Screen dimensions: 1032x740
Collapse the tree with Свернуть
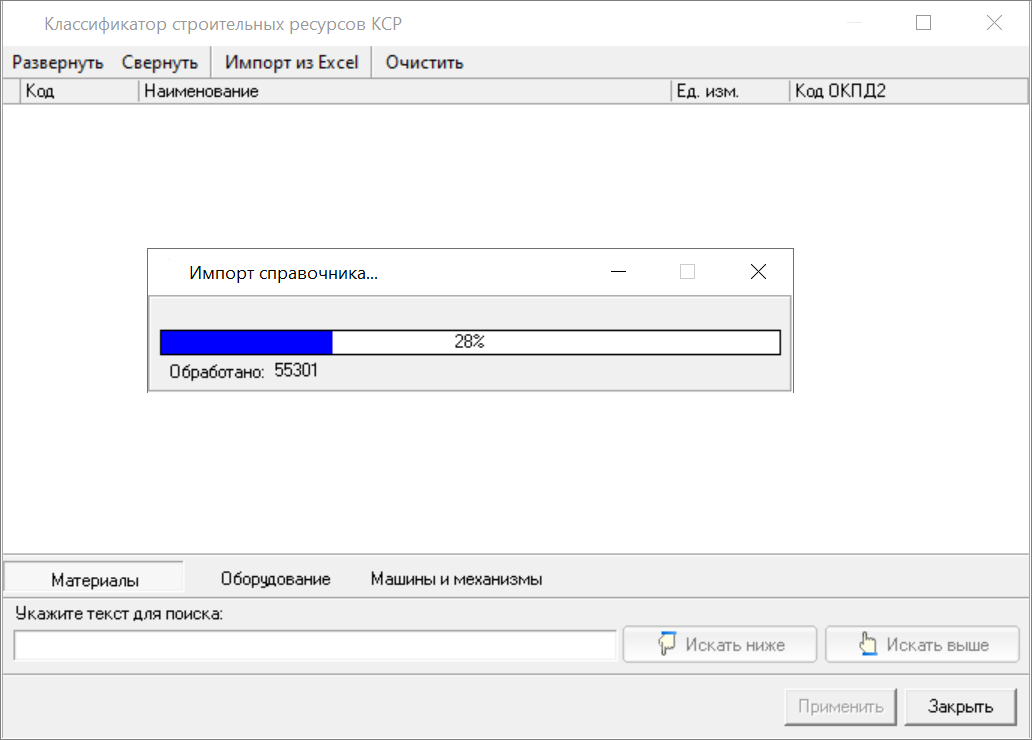[x=160, y=62]
